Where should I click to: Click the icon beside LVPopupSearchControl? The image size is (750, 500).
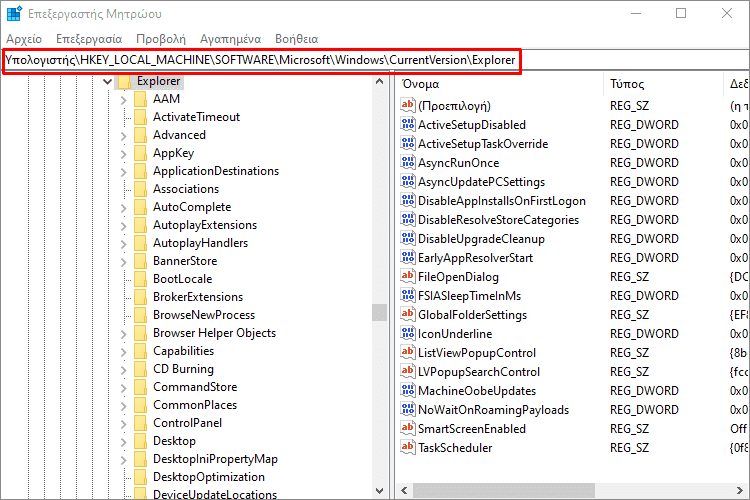(408, 372)
